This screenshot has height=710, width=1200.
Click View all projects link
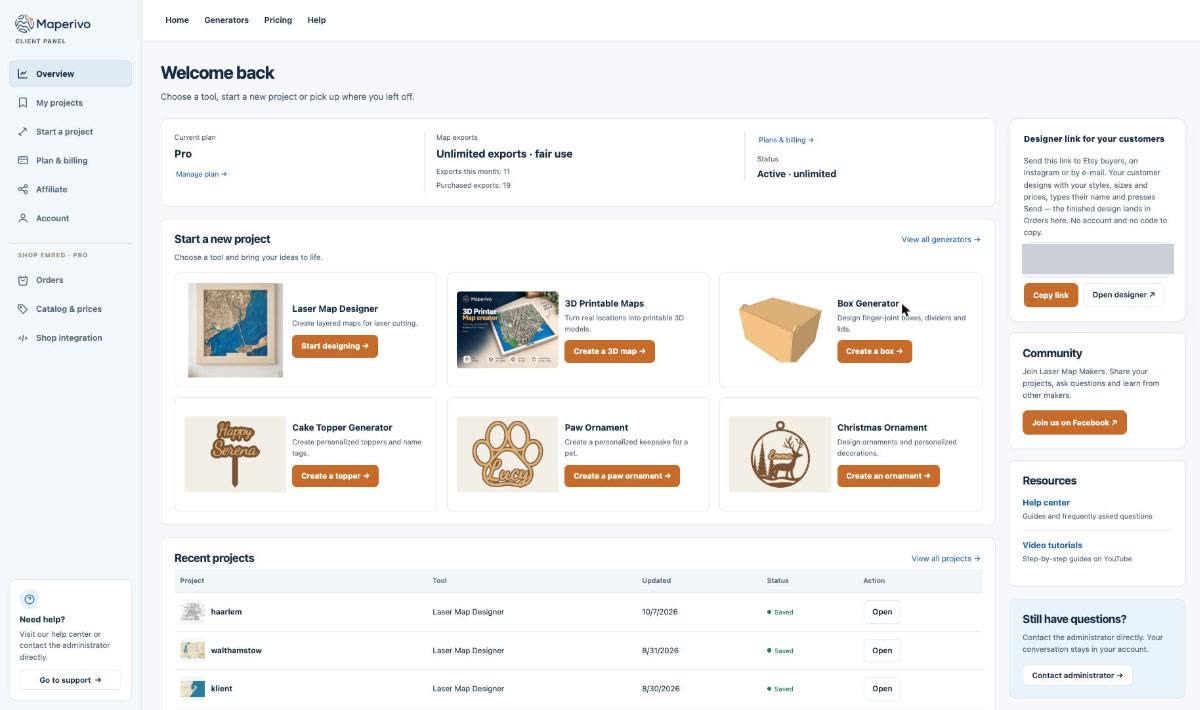[946, 559]
